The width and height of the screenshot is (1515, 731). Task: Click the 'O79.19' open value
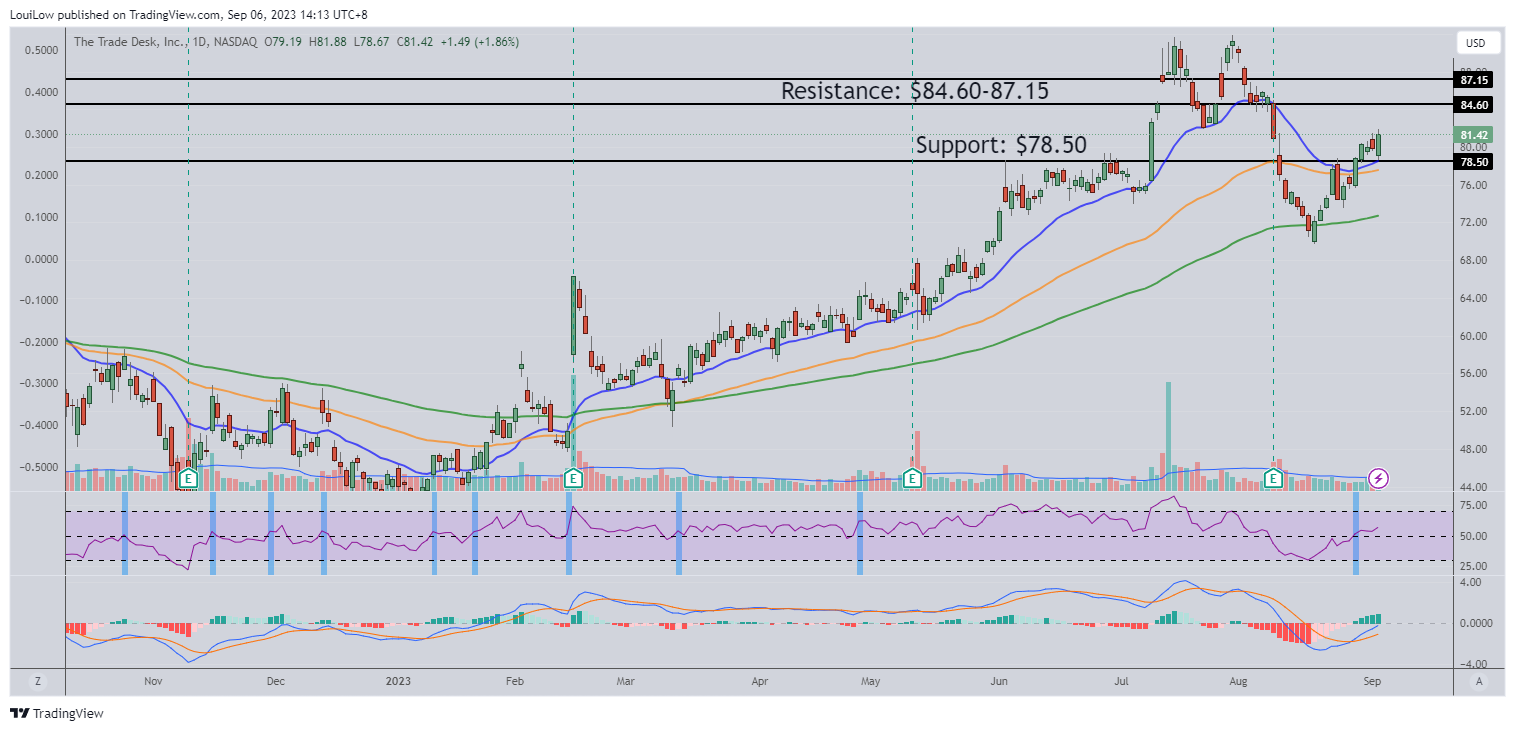tap(284, 42)
